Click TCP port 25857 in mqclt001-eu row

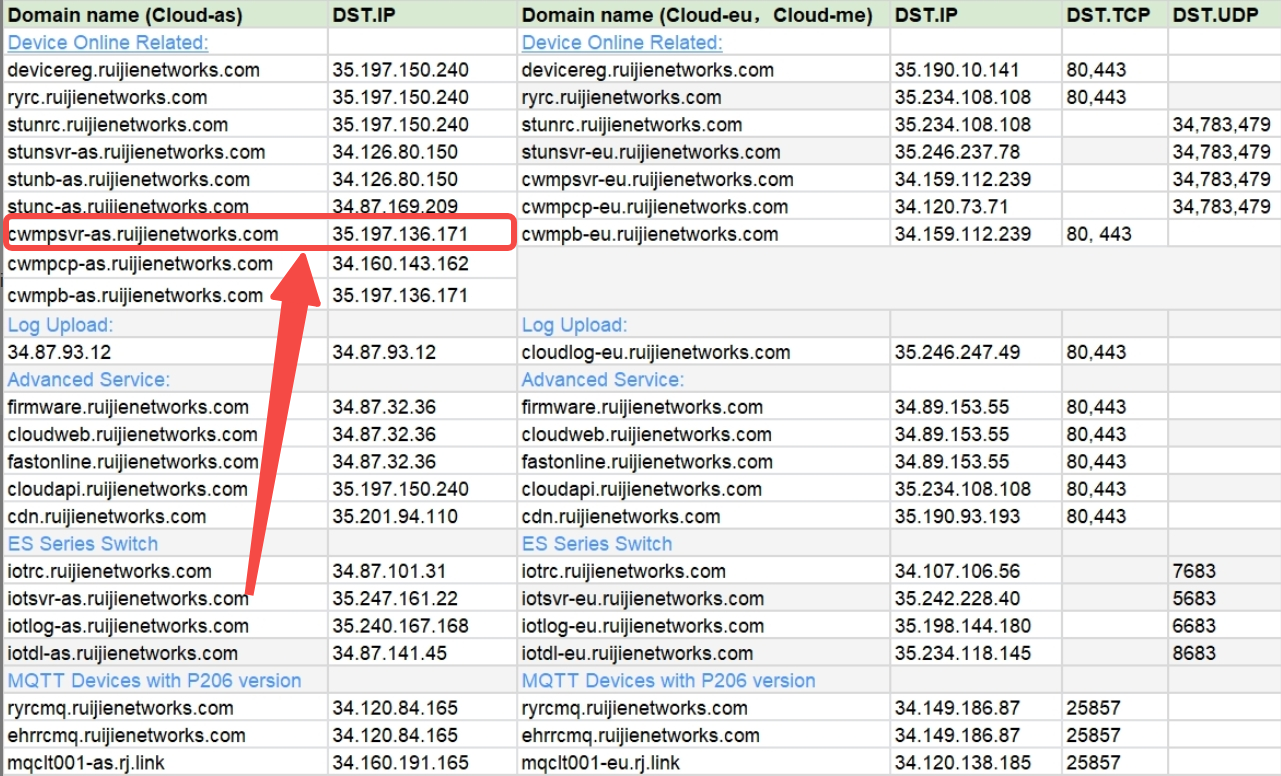(x=1115, y=763)
